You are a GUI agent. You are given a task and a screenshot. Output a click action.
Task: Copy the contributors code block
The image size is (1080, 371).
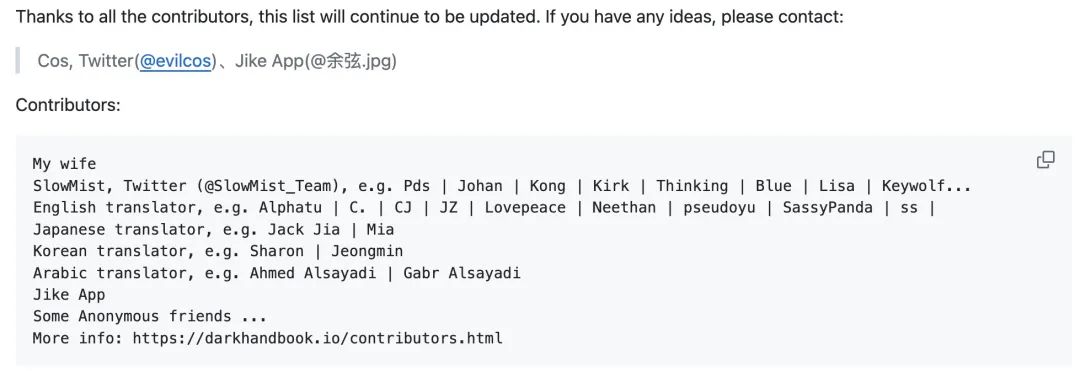pyautogui.click(x=1045, y=160)
